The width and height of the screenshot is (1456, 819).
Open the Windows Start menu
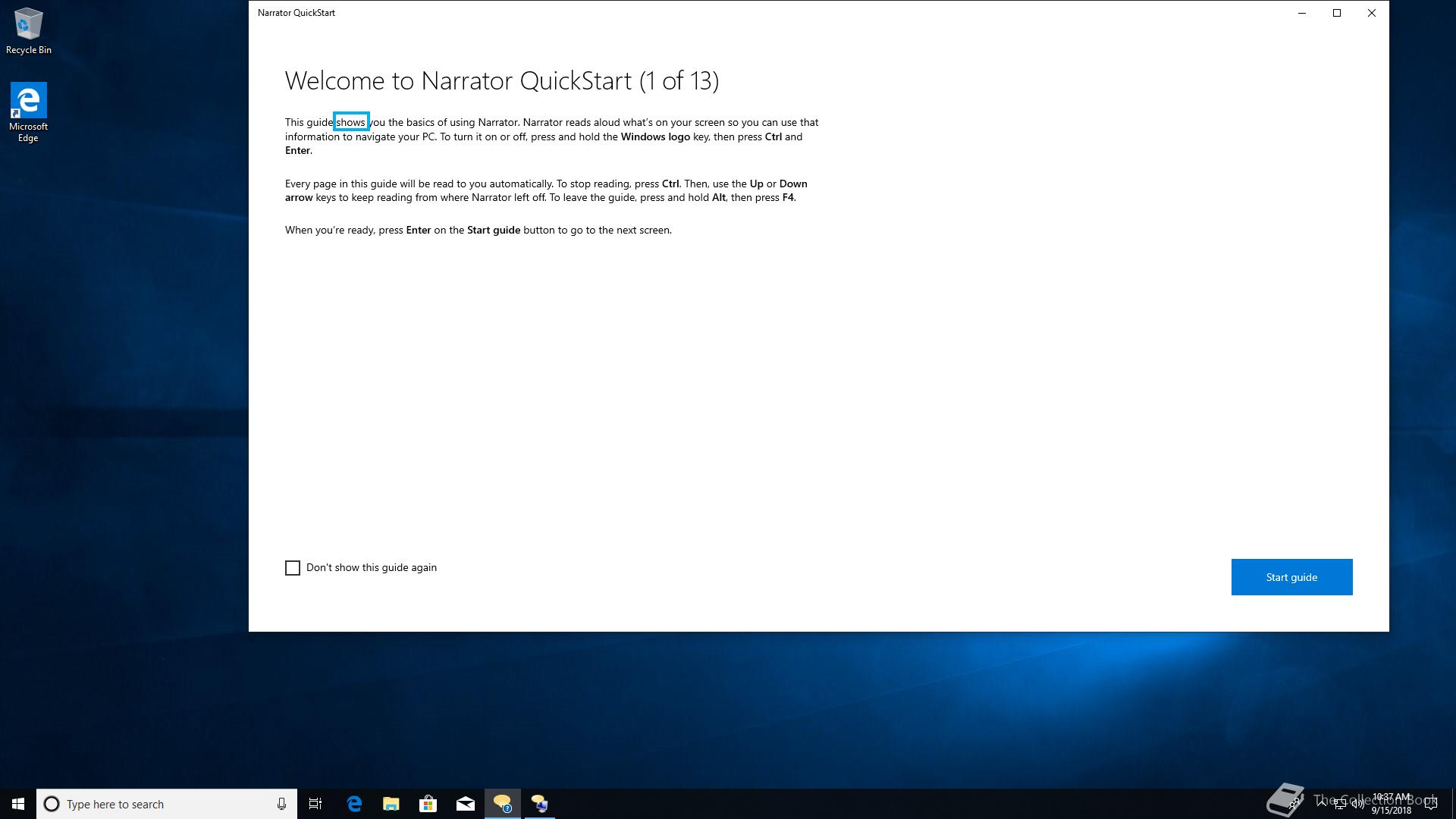(x=18, y=804)
